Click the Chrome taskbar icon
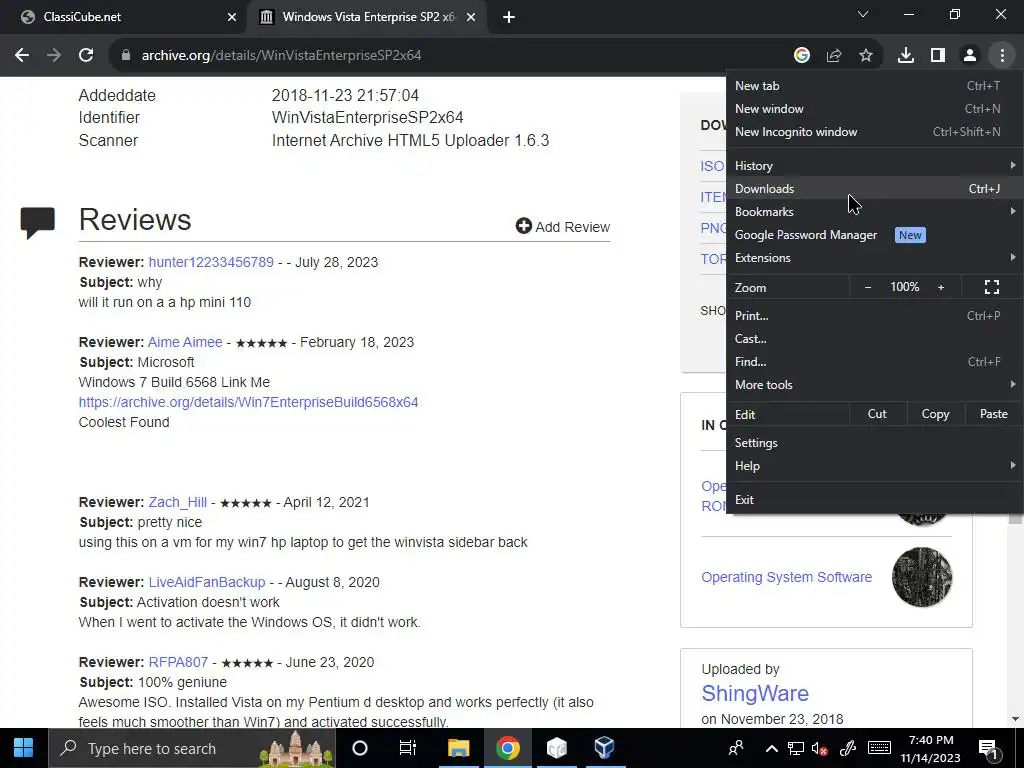 [x=507, y=748]
